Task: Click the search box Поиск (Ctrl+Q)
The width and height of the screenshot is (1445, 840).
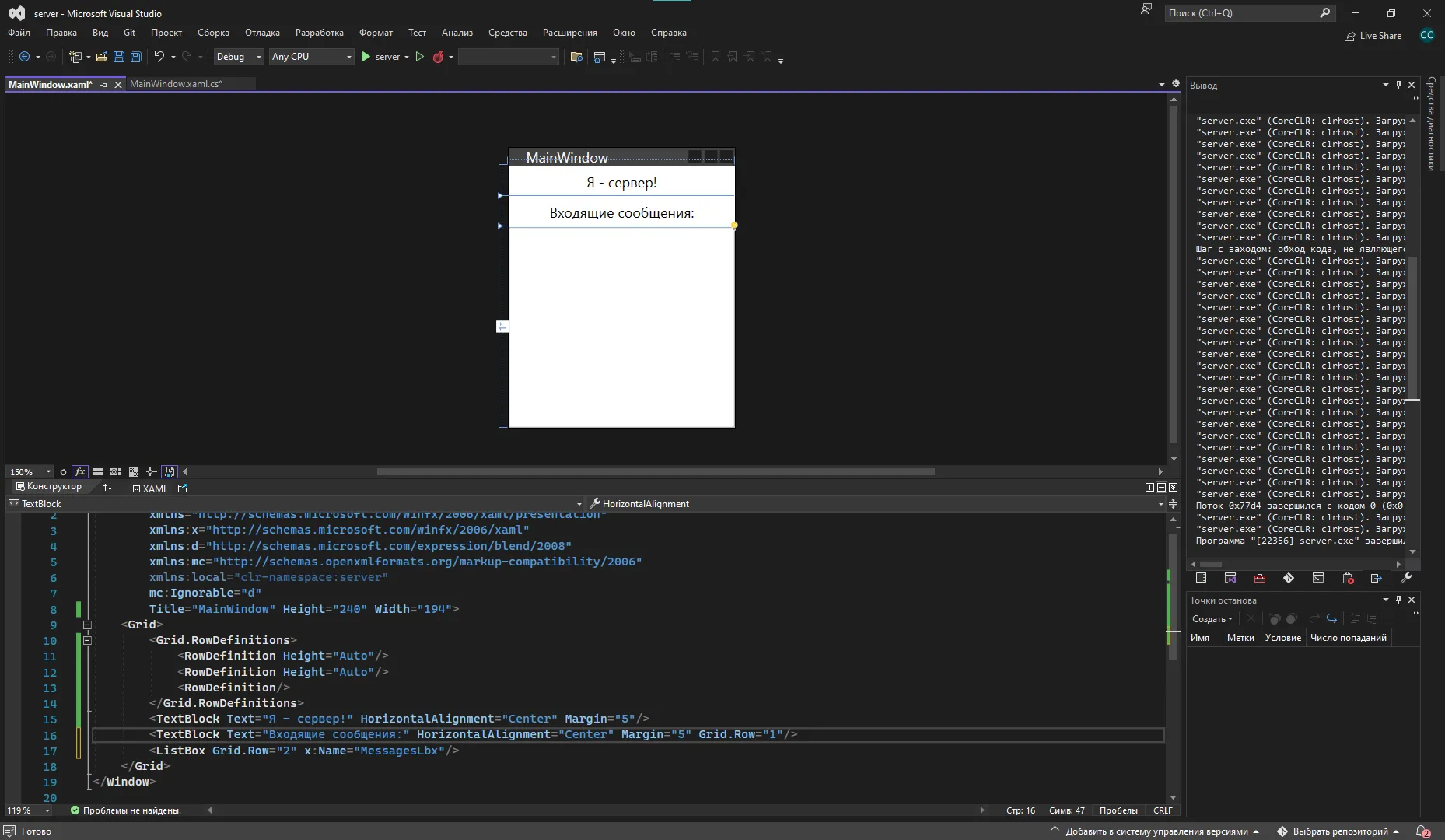Action: [1250, 13]
